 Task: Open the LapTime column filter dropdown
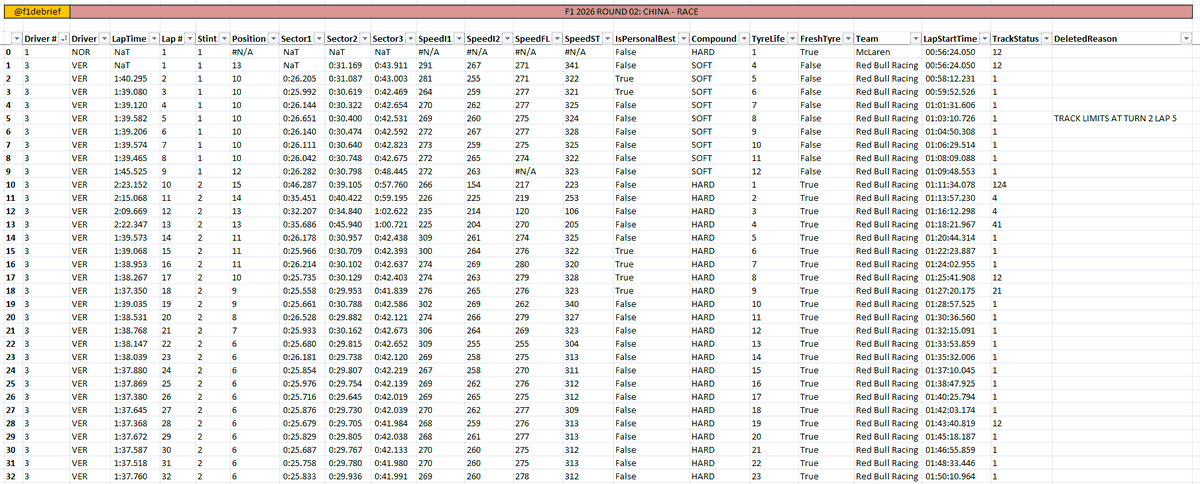coord(152,38)
